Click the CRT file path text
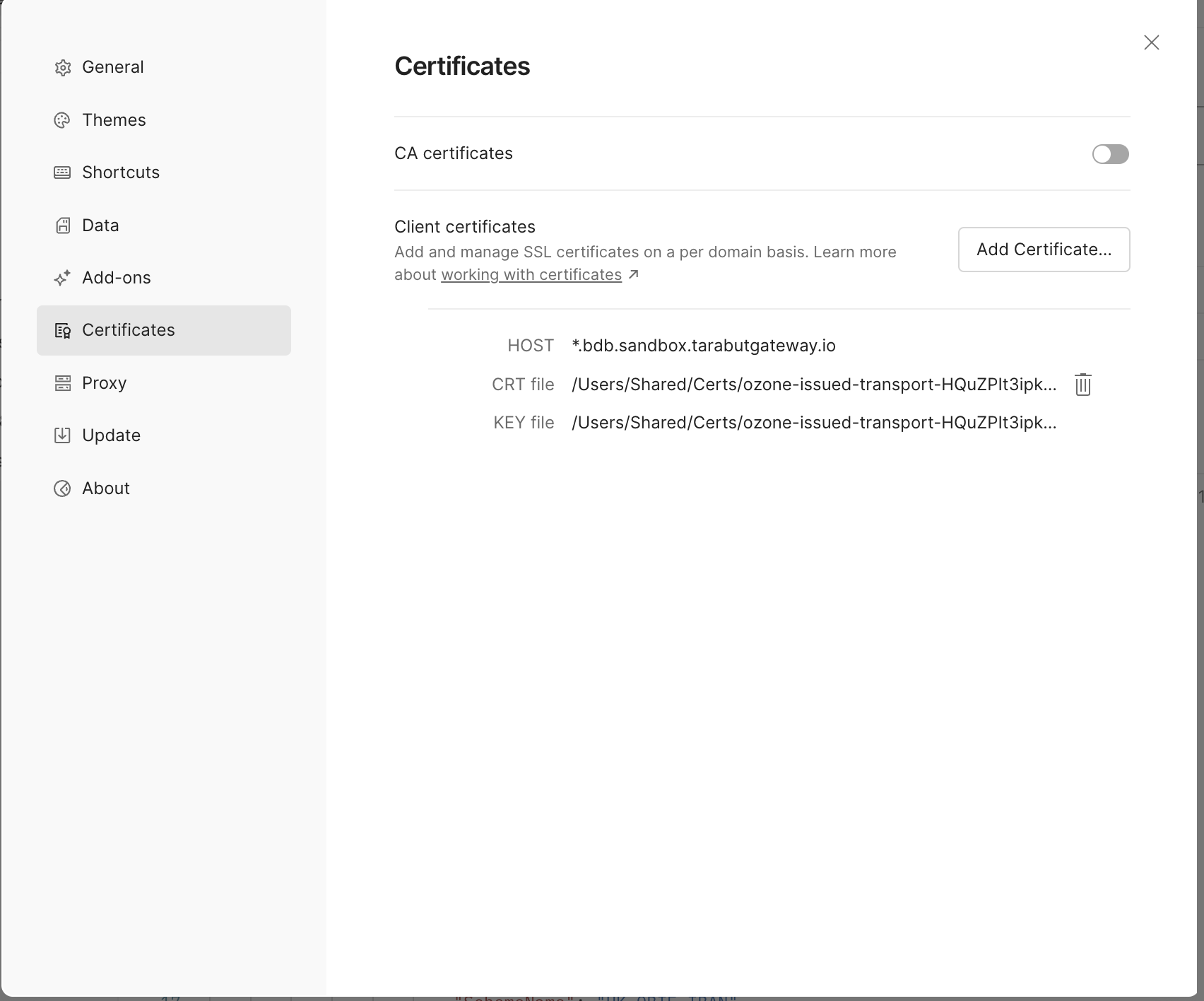This screenshot has height=1001, width=1204. pyautogui.click(x=814, y=385)
